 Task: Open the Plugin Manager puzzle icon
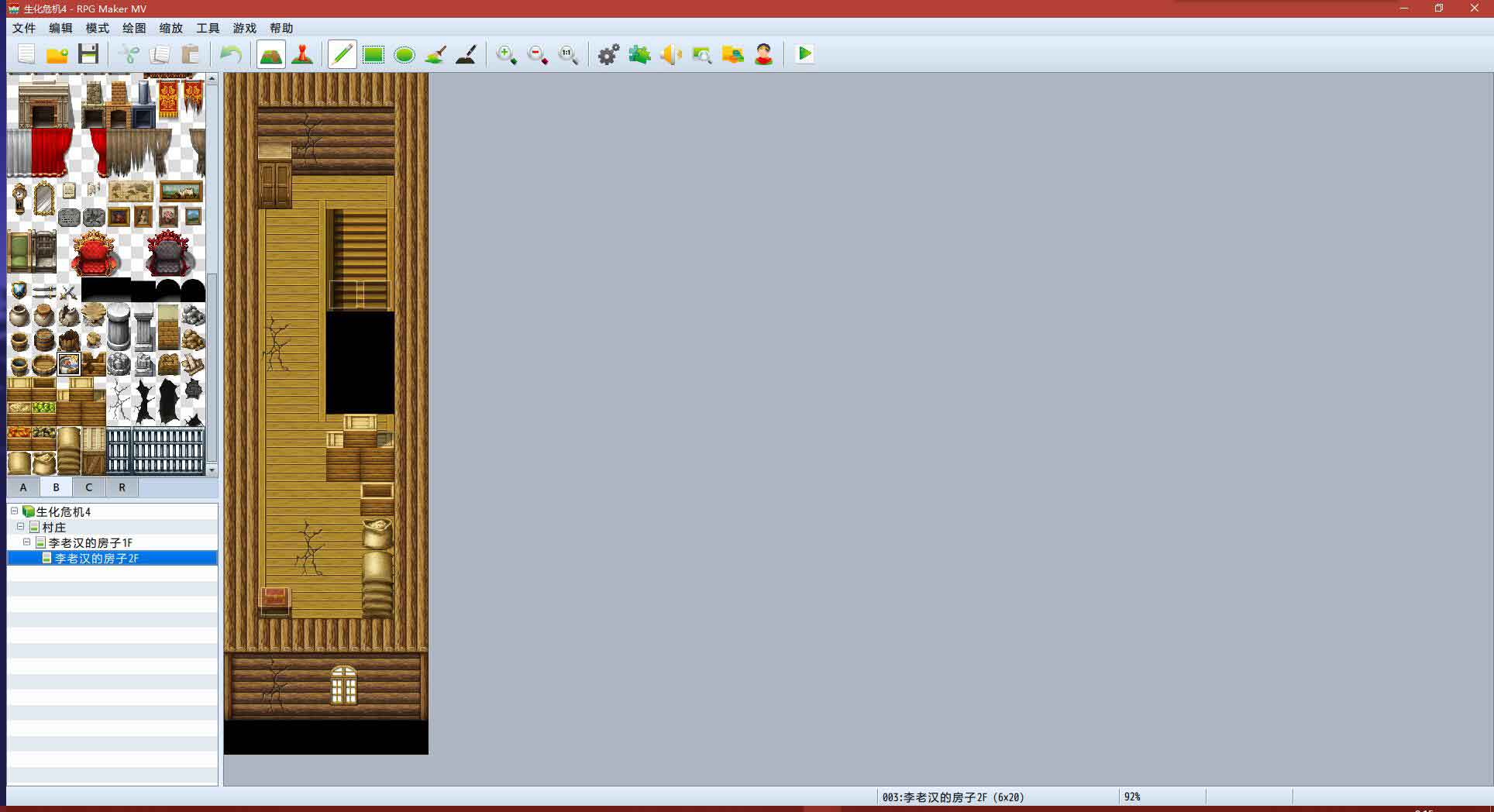(639, 54)
